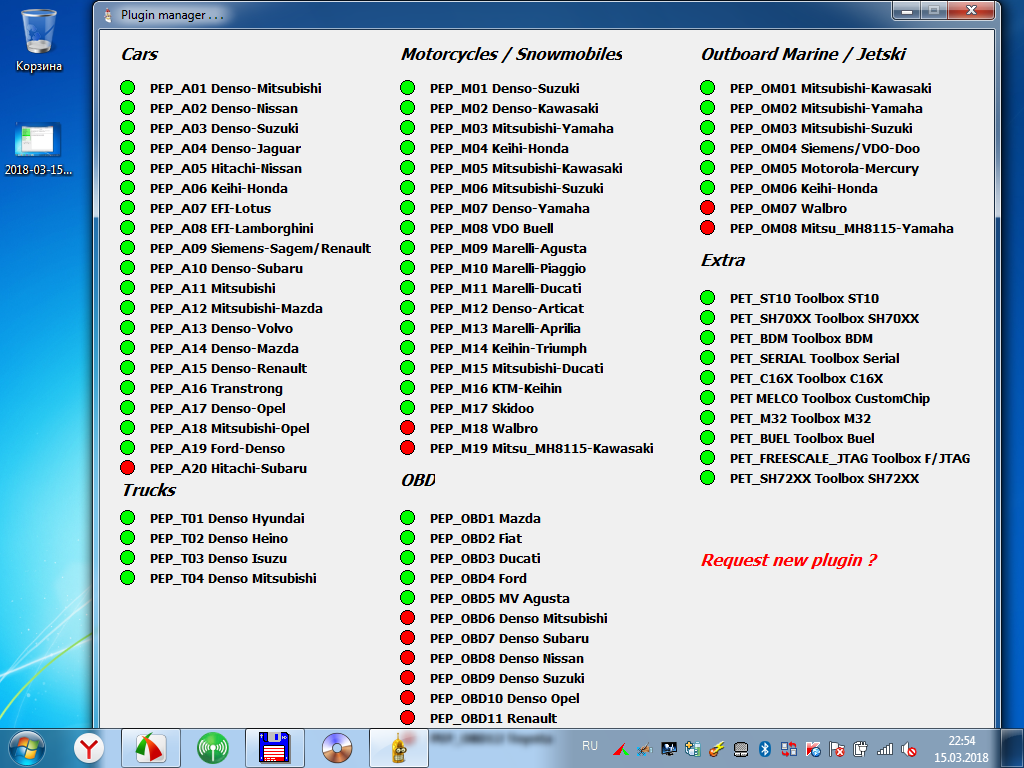1024x768 pixels.
Task: Open the red-green umbrella app in the taskbar
Action: [x=151, y=748]
